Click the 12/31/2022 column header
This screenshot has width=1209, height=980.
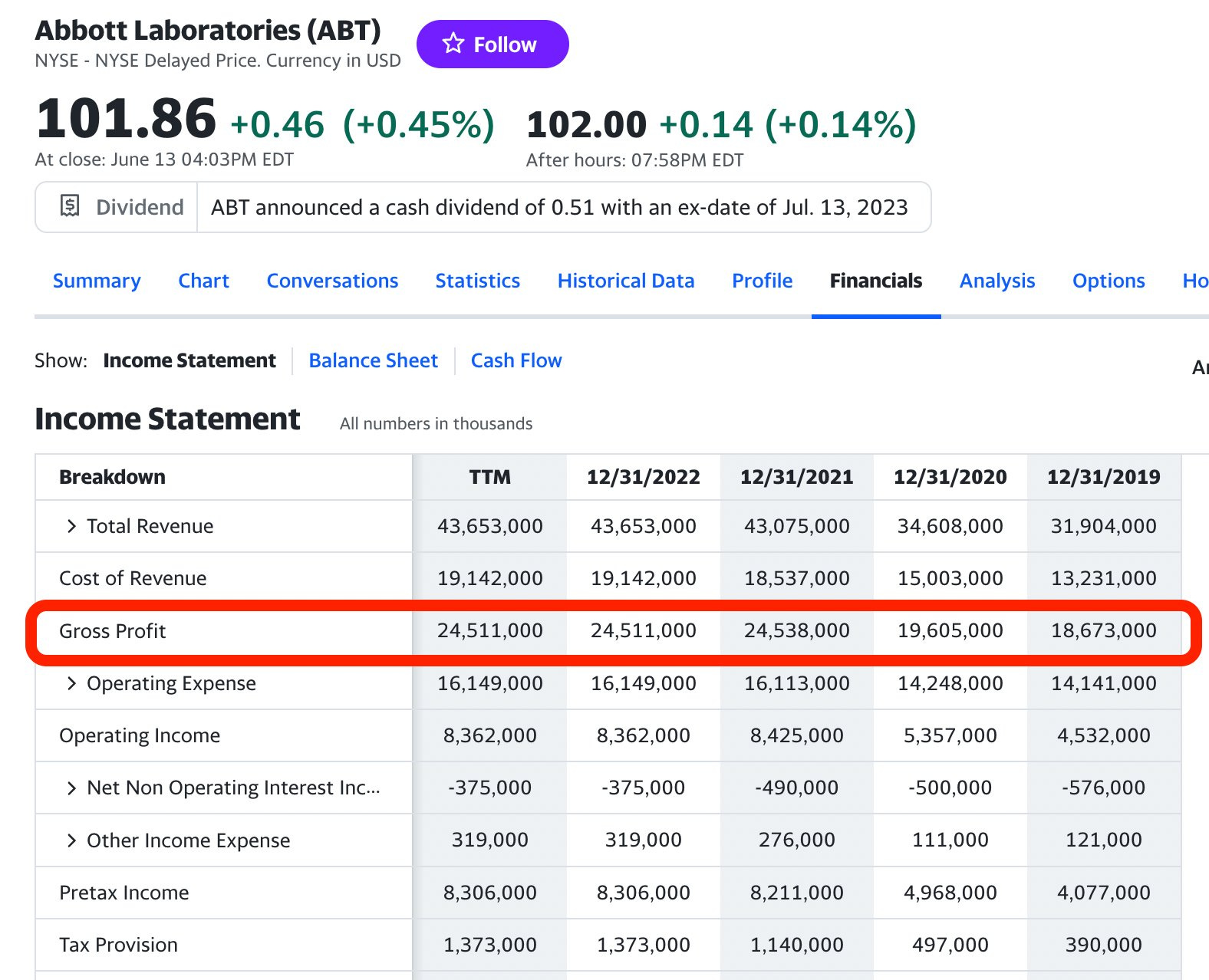[x=643, y=477]
